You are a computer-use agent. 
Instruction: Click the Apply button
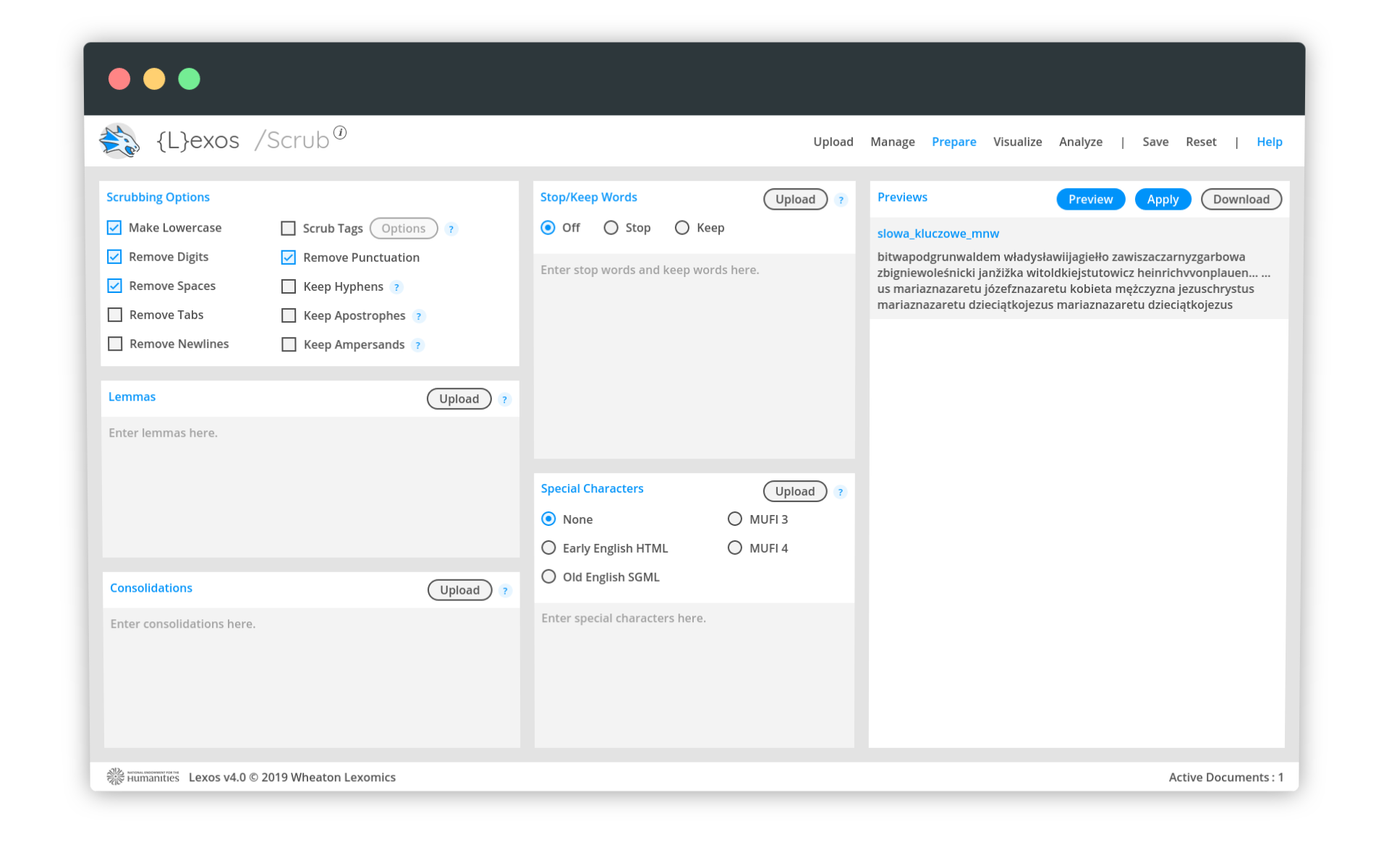[1163, 200]
